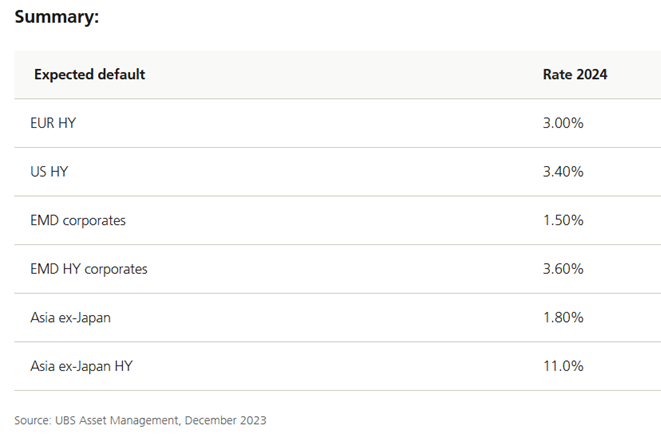The width and height of the screenshot is (661, 440).
Task: Click the 3.60% rate value
Action: click(563, 269)
